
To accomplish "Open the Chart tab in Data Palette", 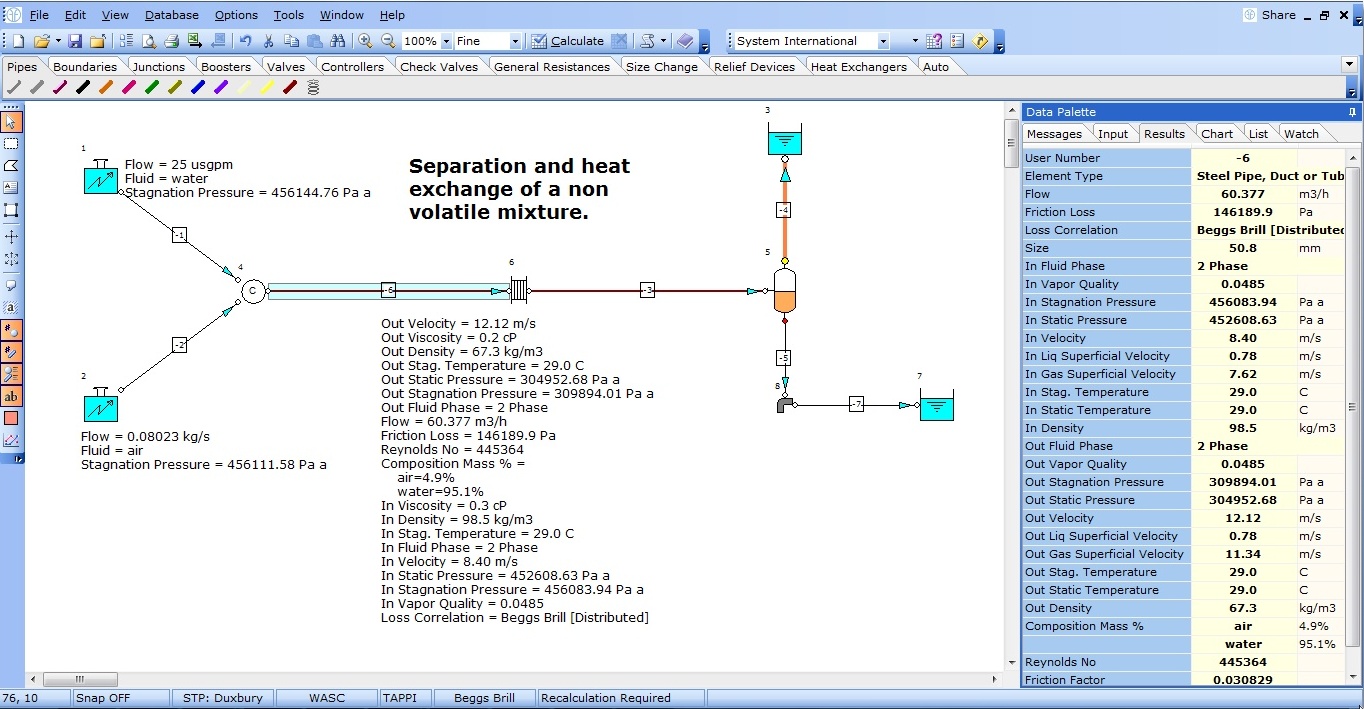I will 1217,134.
